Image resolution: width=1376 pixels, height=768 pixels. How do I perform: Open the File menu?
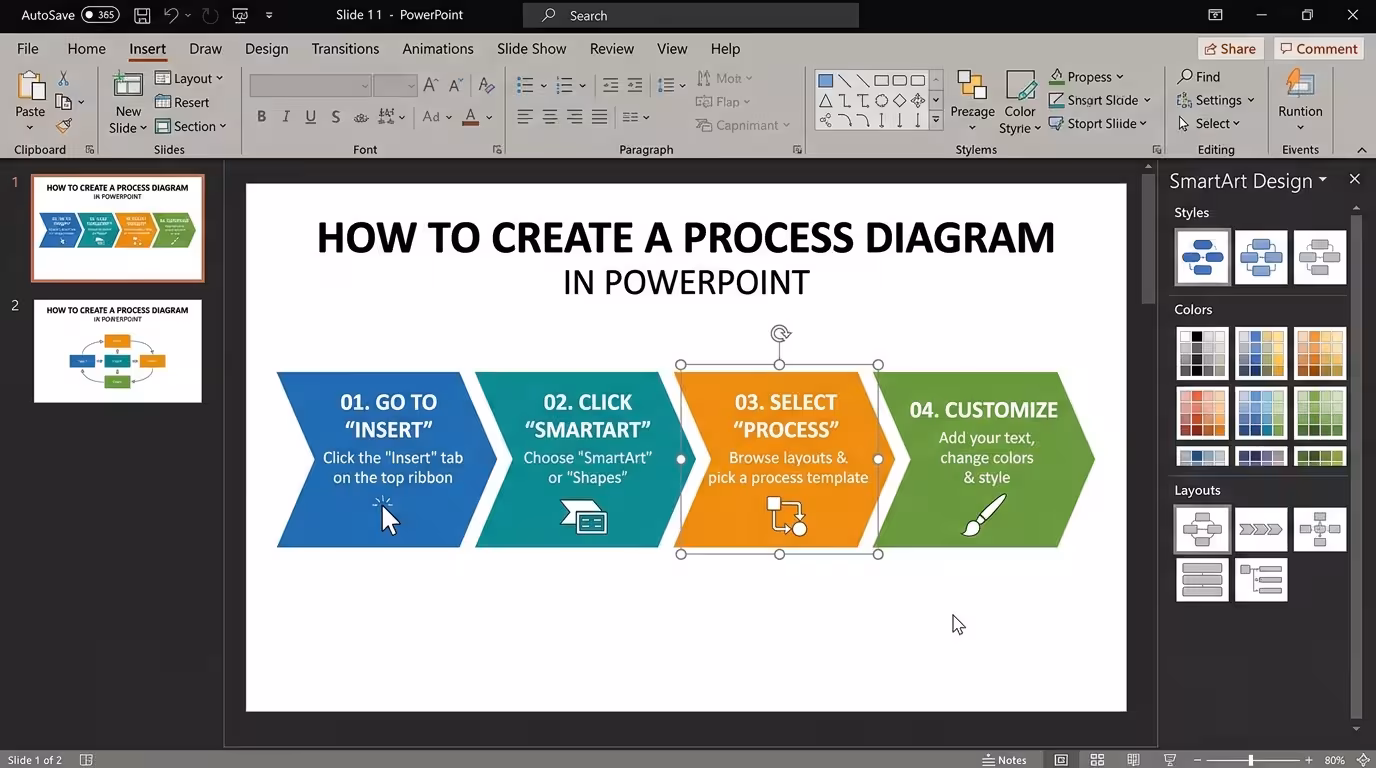(x=28, y=48)
